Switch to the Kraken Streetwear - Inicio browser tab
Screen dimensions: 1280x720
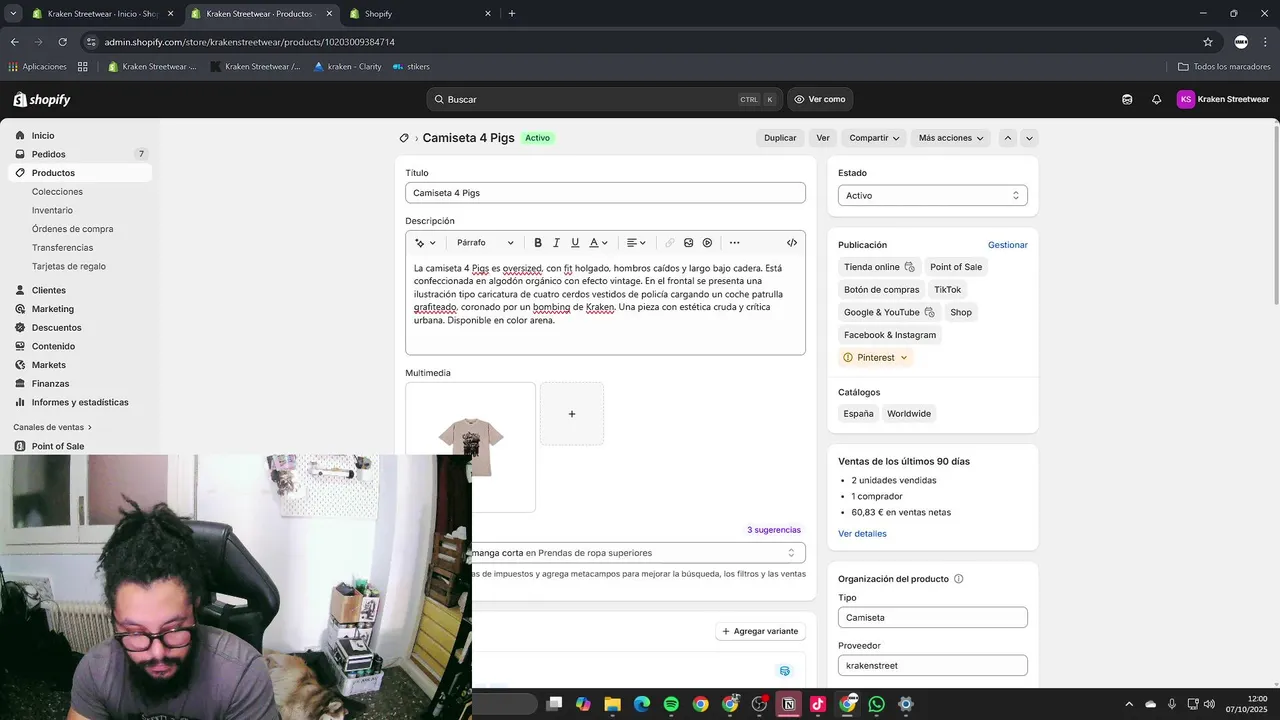103,14
